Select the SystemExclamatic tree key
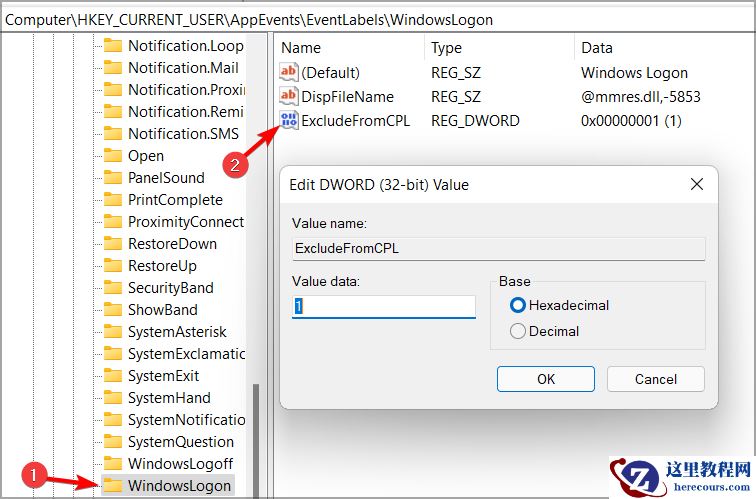The width and height of the screenshot is (756, 499). (187, 354)
